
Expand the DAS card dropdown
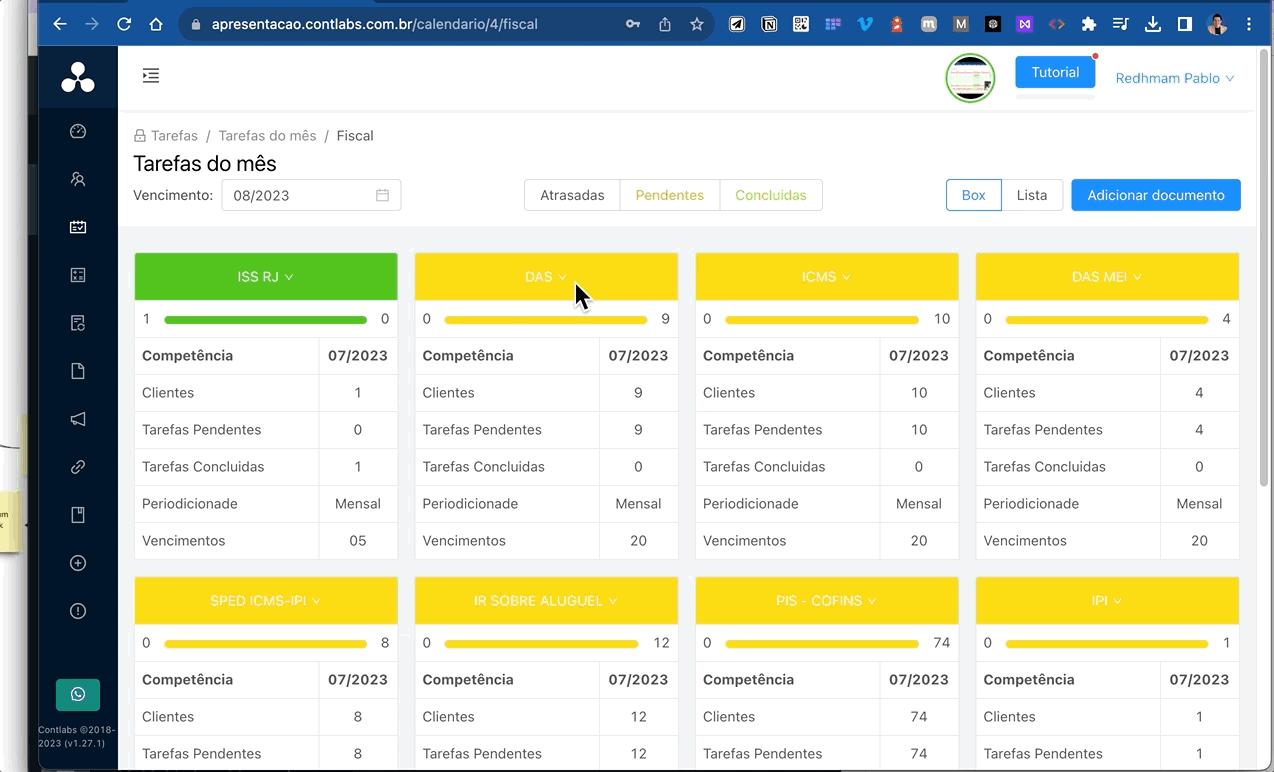(x=546, y=277)
